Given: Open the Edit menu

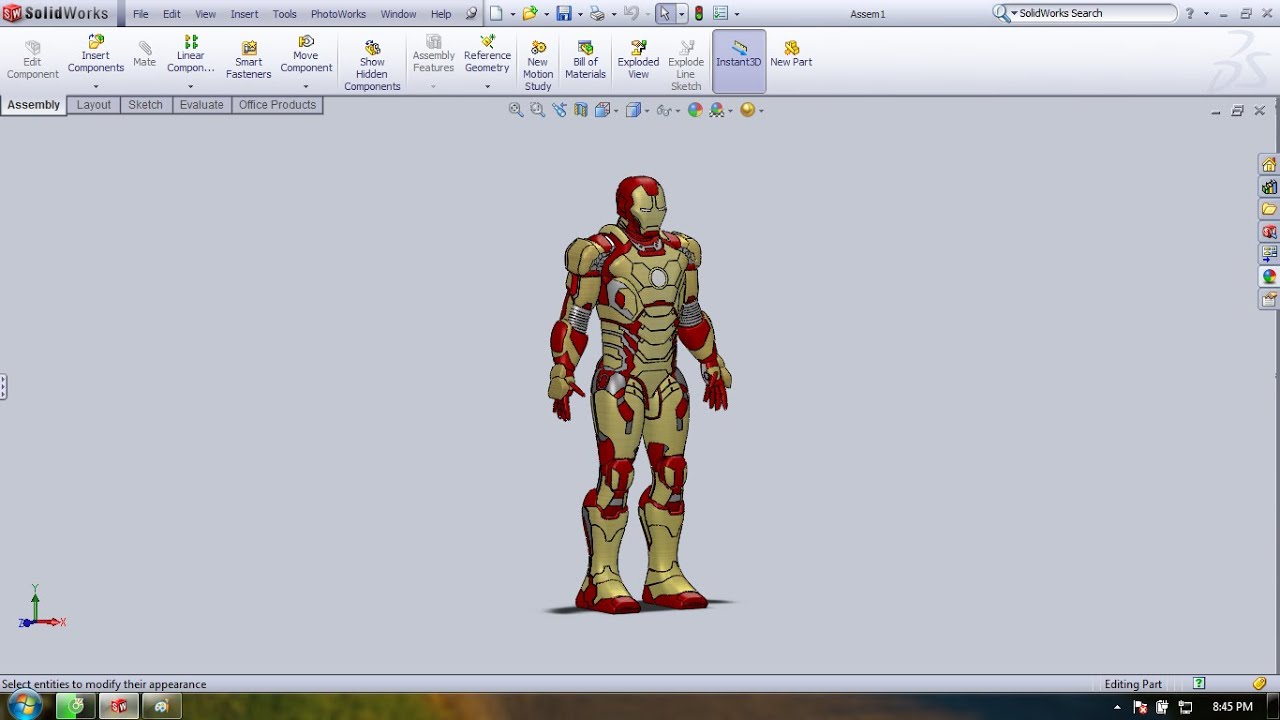Looking at the screenshot, I should [172, 14].
